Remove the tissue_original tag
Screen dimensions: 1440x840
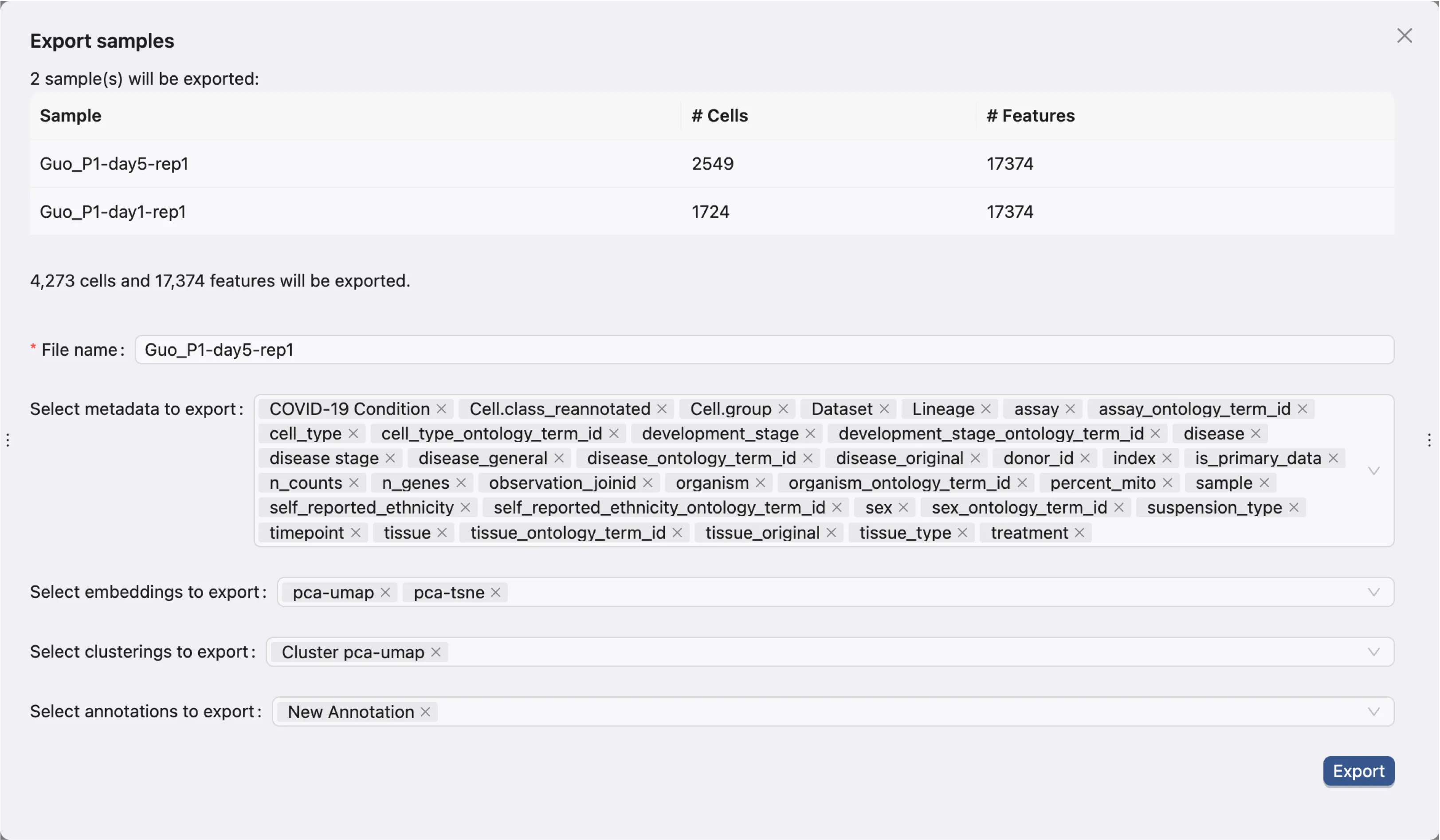coord(832,533)
